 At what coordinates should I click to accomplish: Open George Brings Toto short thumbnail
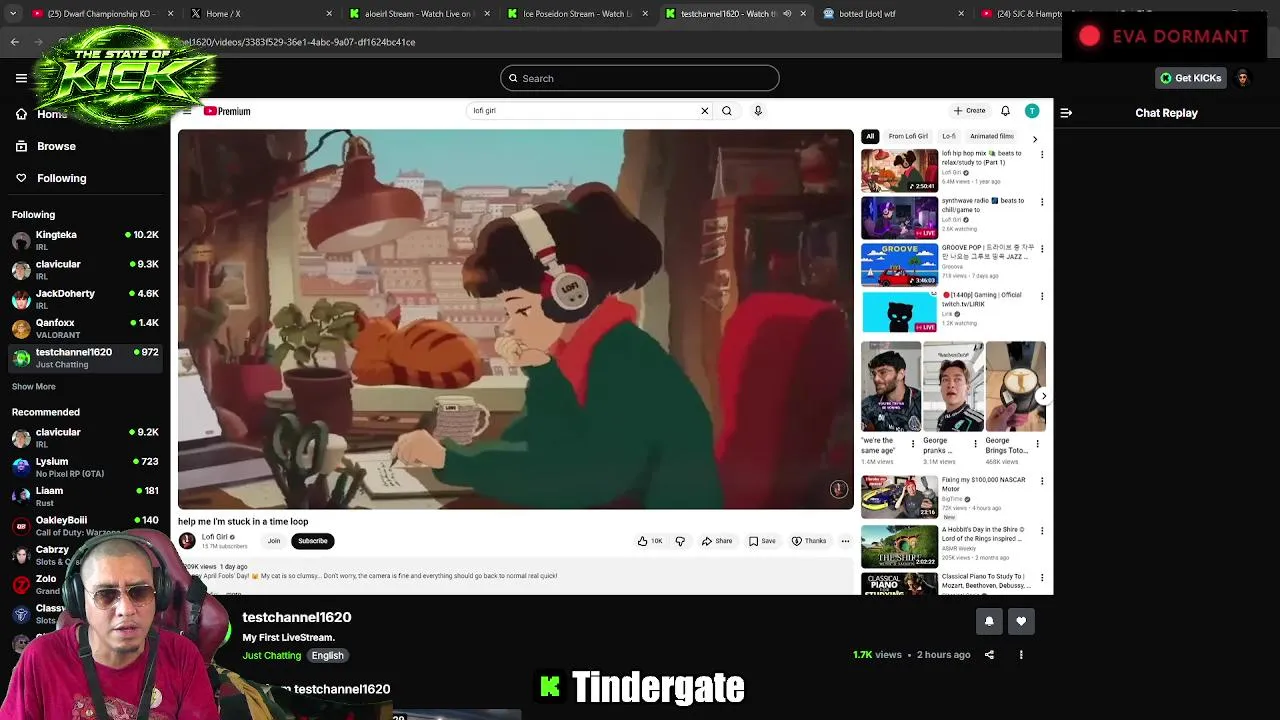pyautogui.click(x=1016, y=387)
